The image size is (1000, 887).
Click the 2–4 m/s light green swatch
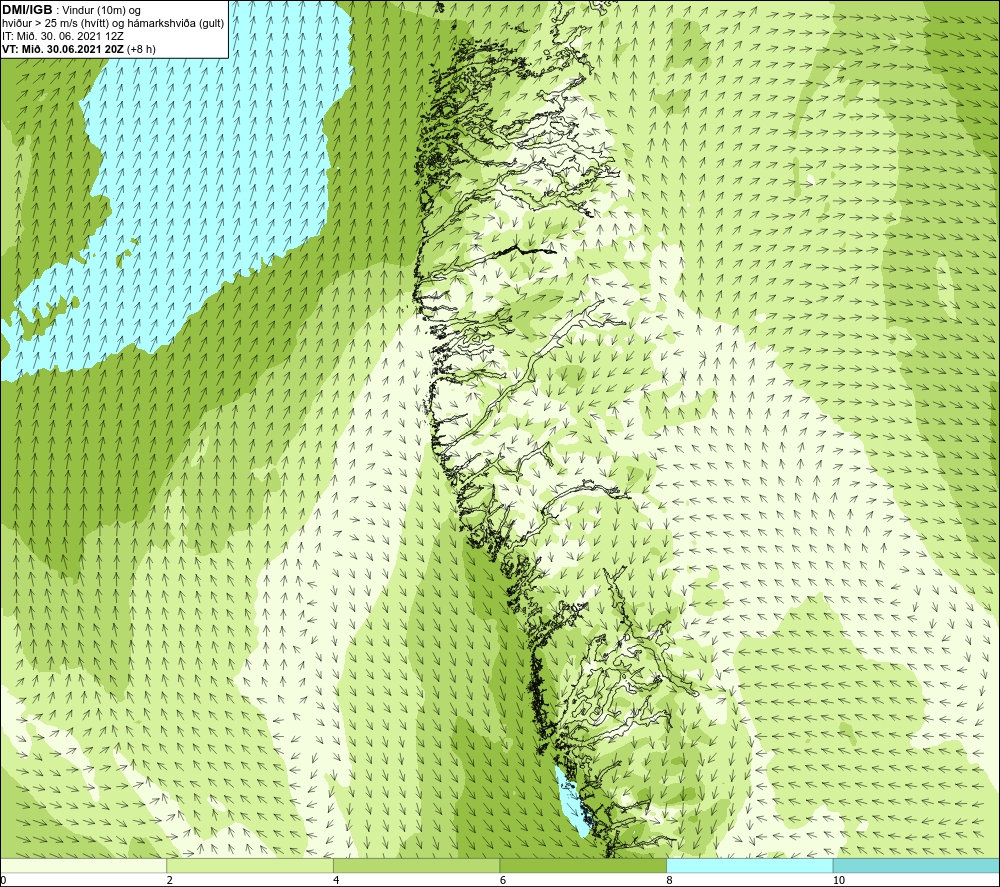point(250,865)
